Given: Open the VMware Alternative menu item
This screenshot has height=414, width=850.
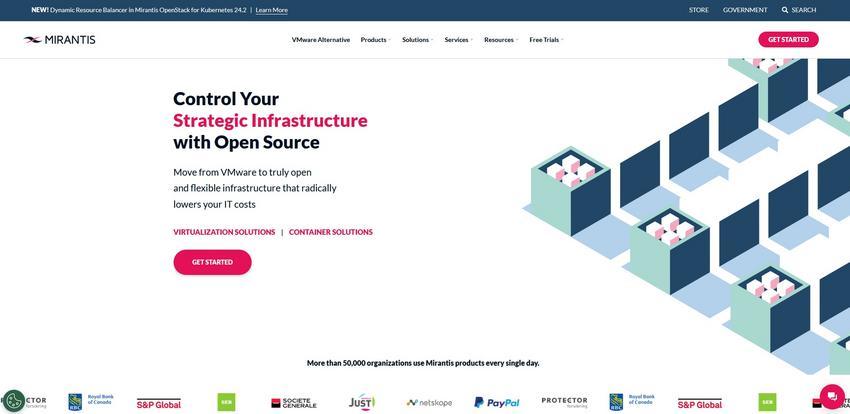Looking at the screenshot, I should [x=321, y=40].
